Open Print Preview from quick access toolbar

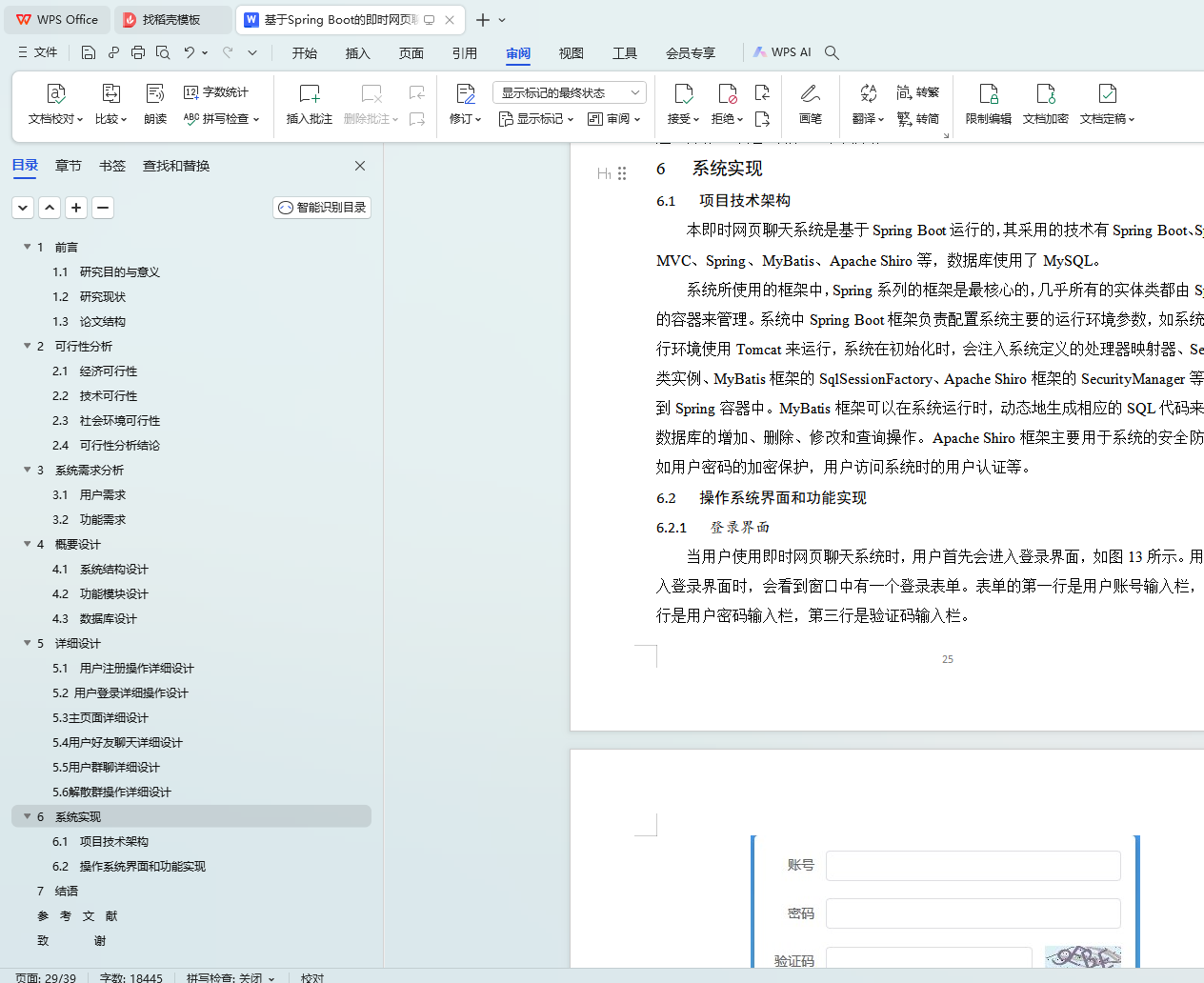(x=163, y=52)
